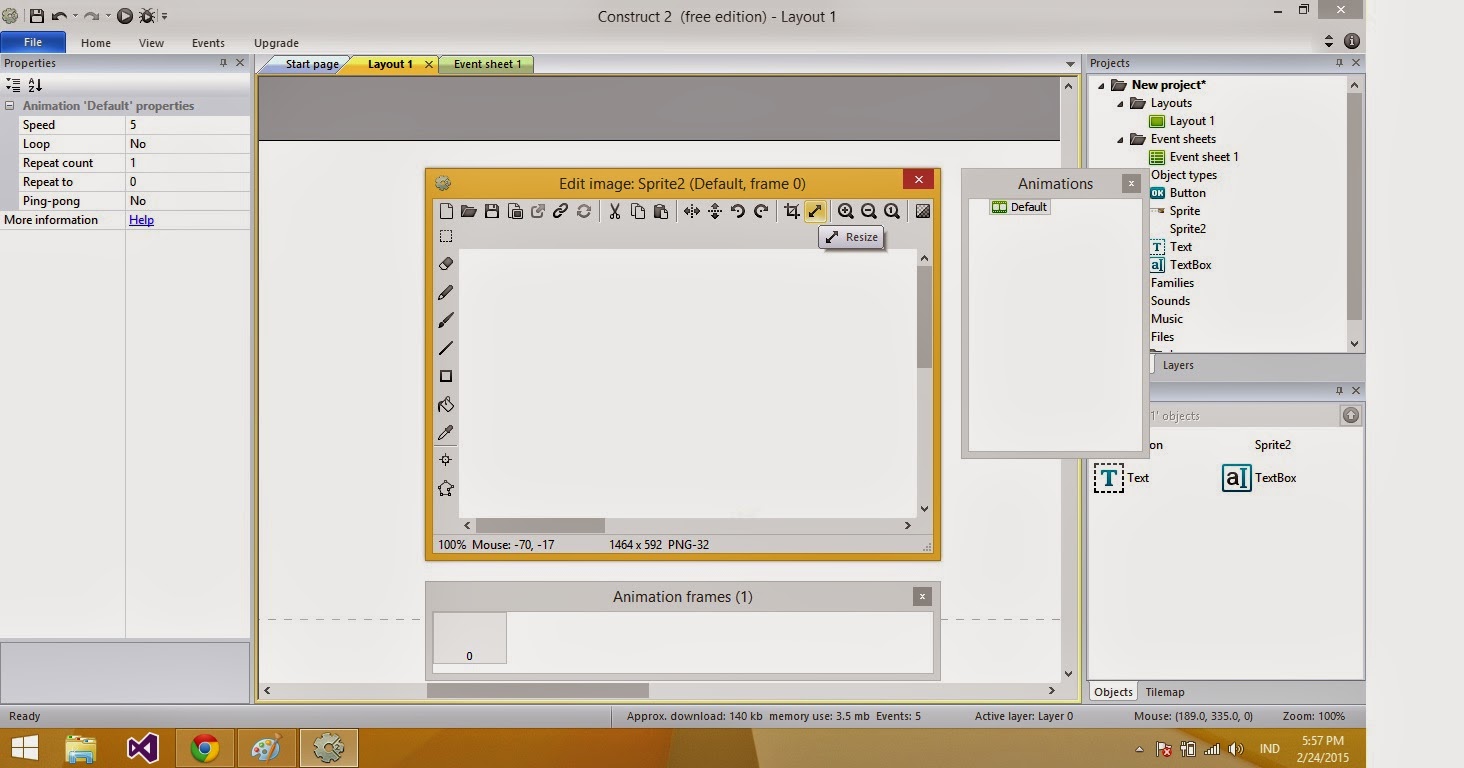Collapse the New project tree node
1464x768 pixels.
(x=1101, y=85)
